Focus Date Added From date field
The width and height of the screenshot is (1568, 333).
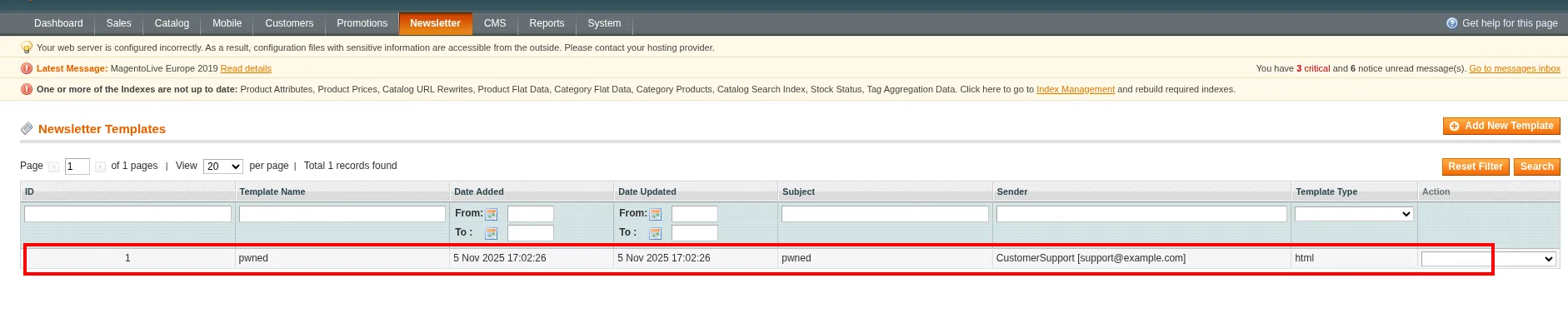tap(531, 214)
